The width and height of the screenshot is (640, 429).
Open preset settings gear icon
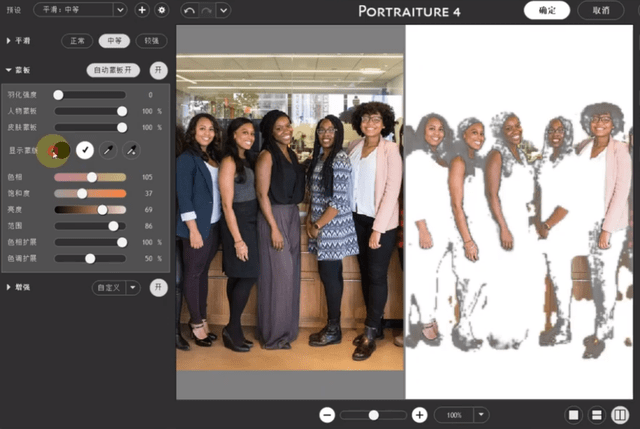[x=162, y=10]
